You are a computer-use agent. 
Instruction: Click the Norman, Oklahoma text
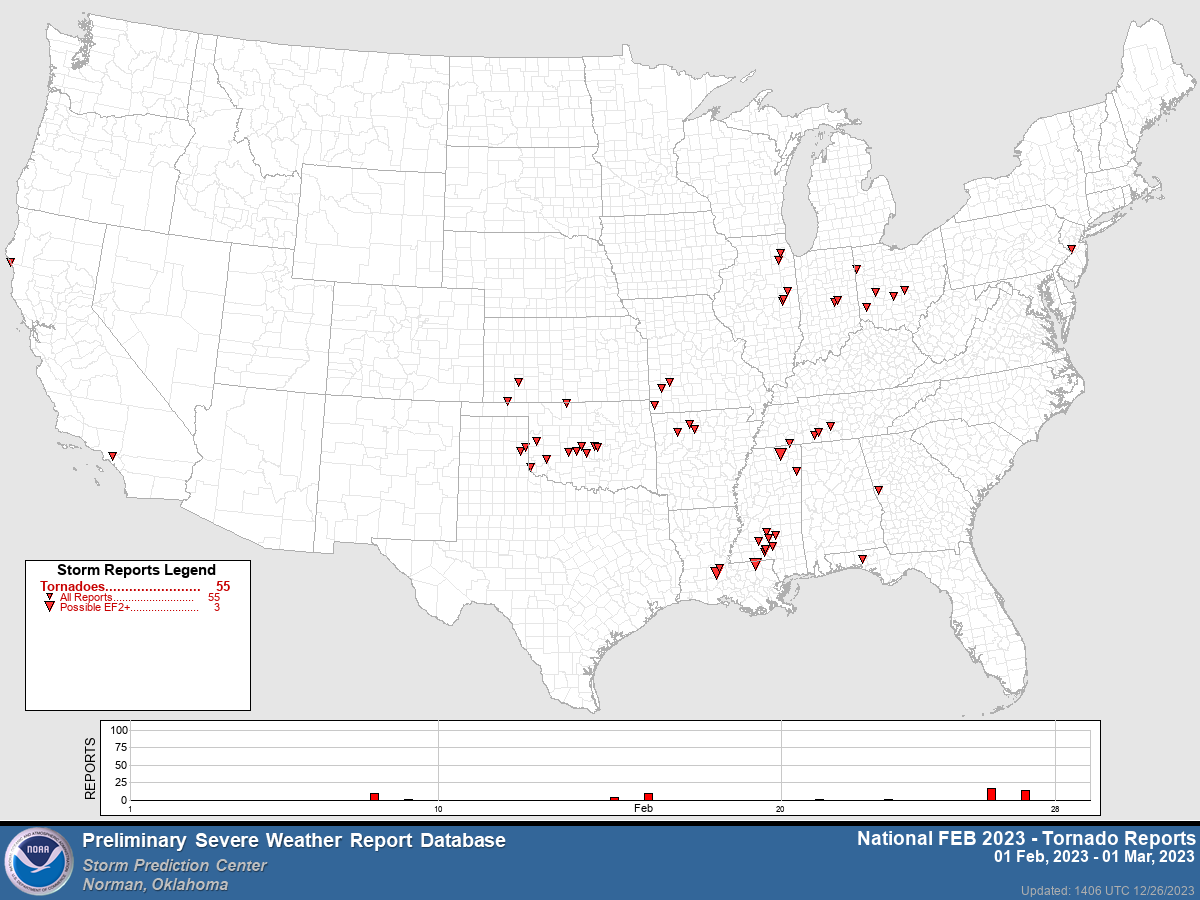(155, 884)
